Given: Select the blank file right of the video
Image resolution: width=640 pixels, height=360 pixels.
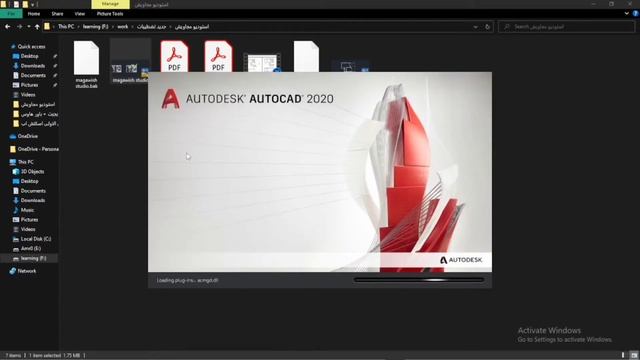Looking at the screenshot, I should (306, 56).
